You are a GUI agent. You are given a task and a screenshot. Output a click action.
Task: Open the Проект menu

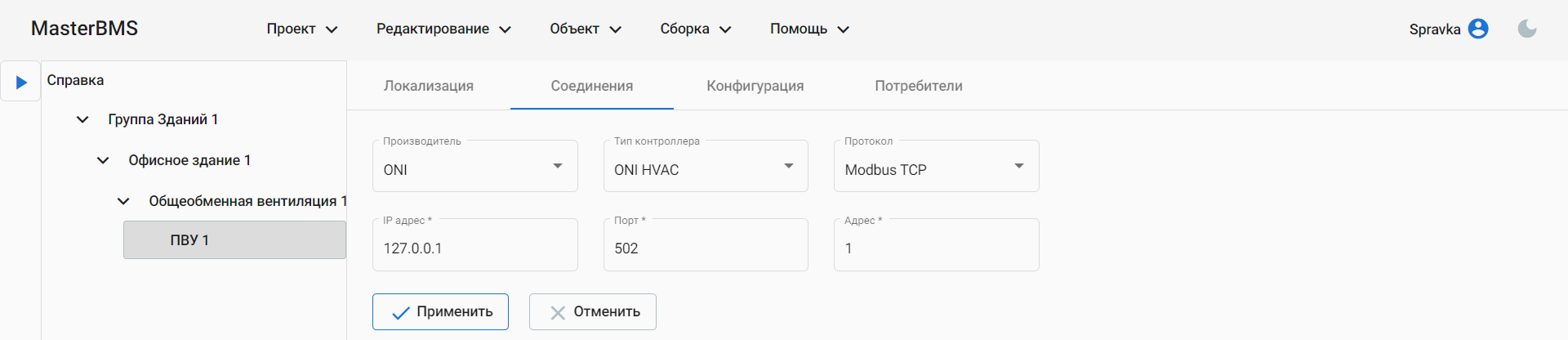click(301, 29)
